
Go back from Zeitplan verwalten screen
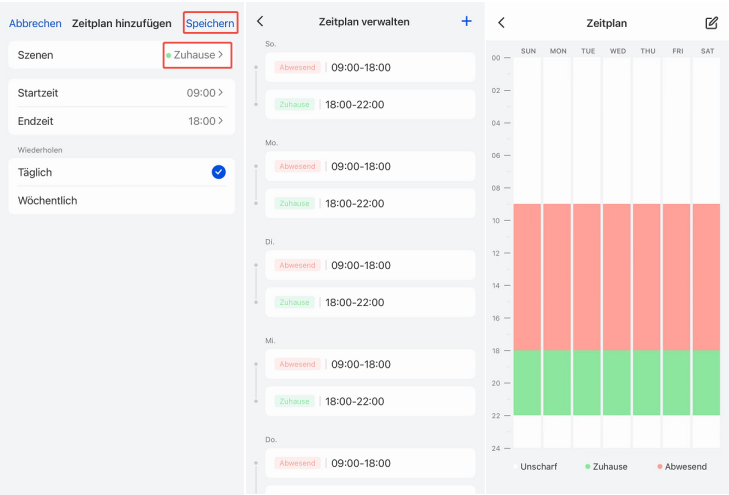click(x=260, y=21)
